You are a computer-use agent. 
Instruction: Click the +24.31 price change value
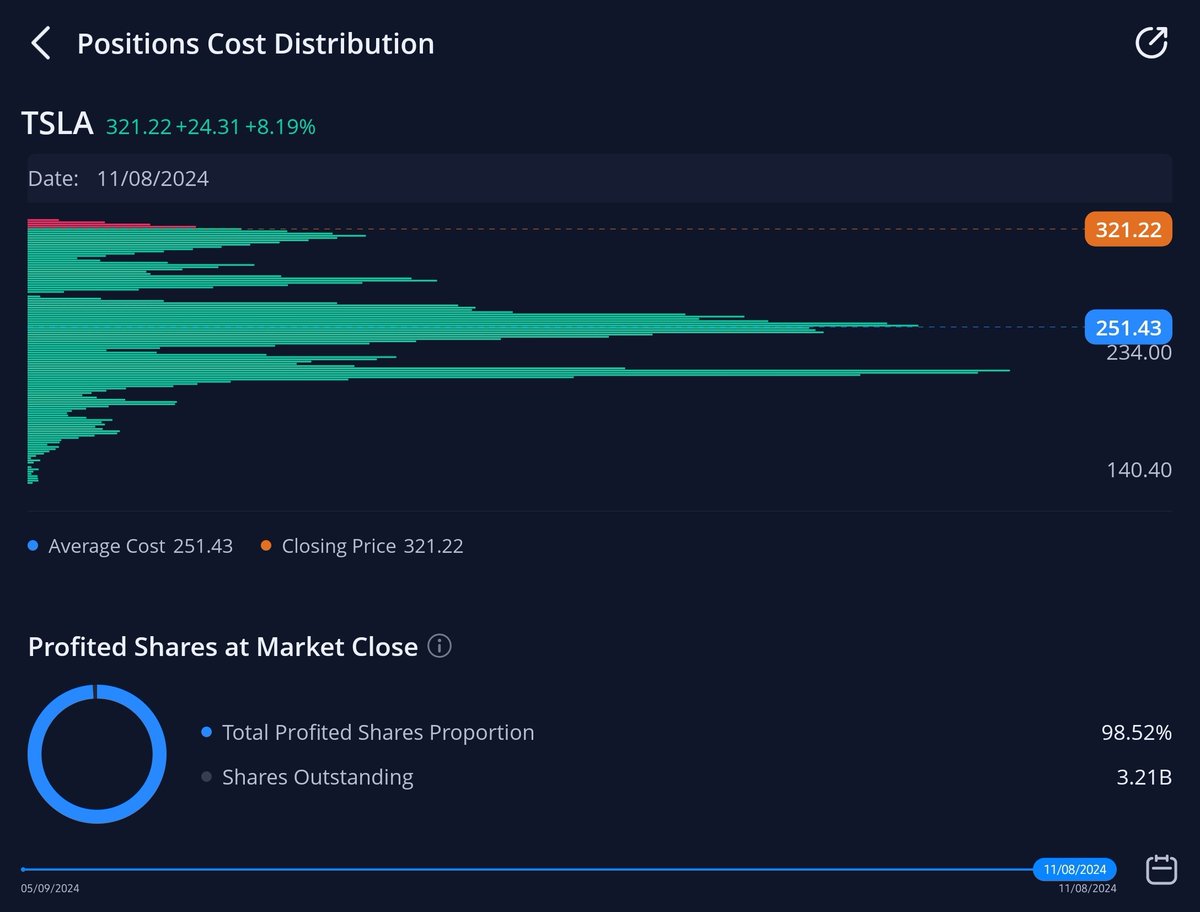pos(207,126)
